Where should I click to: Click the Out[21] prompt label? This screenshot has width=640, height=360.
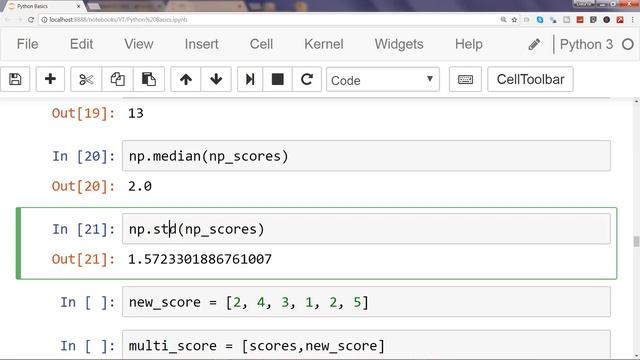coord(83,259)
